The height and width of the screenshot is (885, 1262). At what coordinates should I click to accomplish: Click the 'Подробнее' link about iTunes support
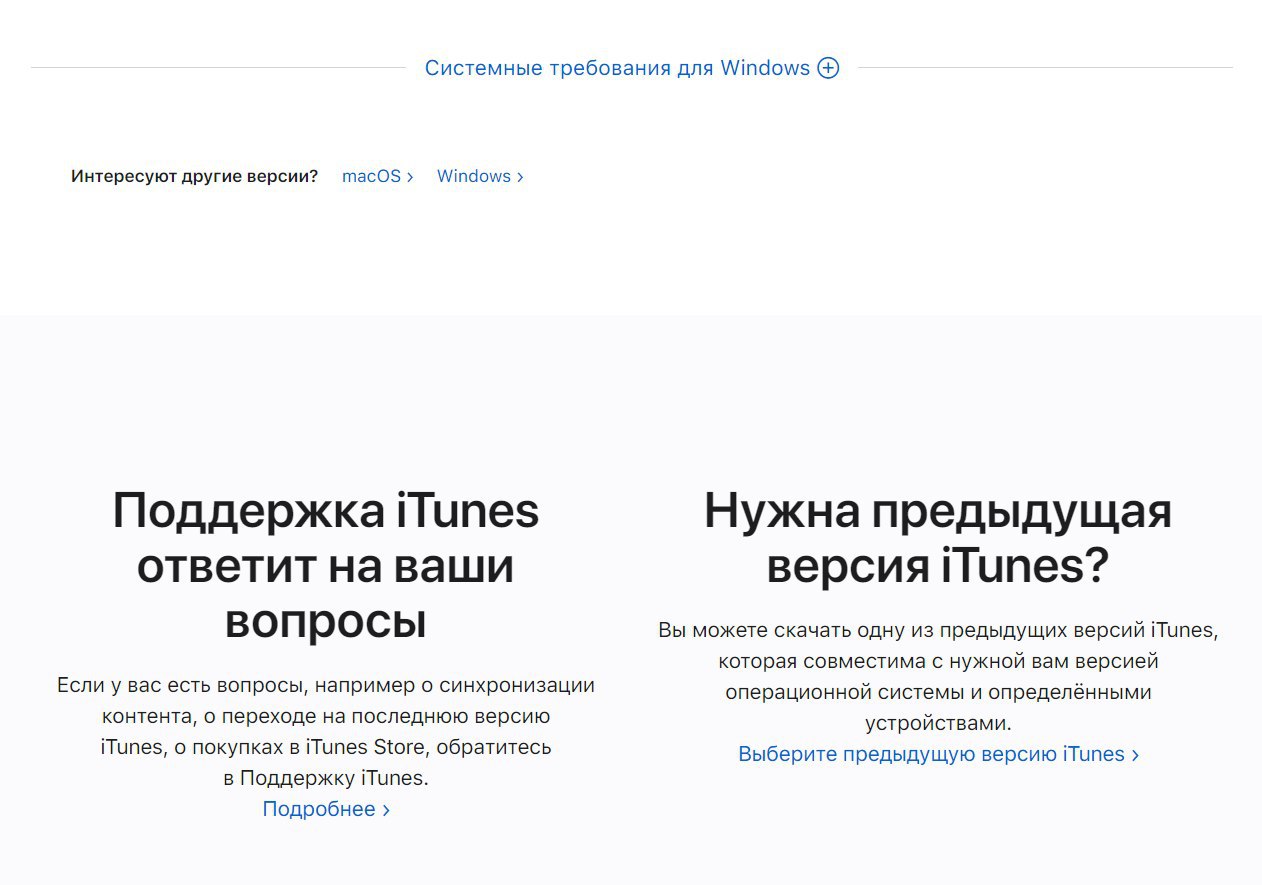[x=326, y=809]
